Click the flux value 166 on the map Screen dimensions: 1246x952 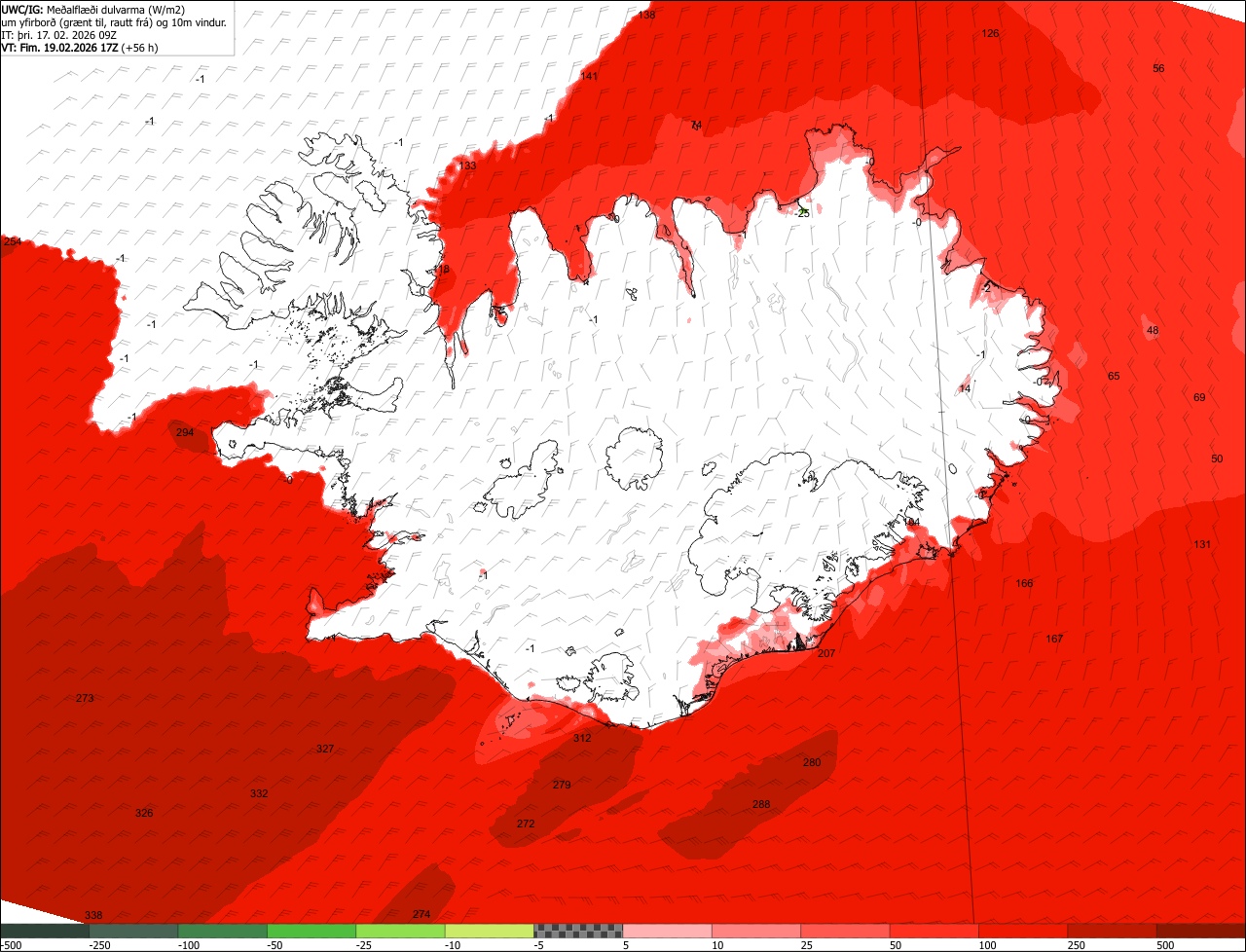(x=1024, y=583)
